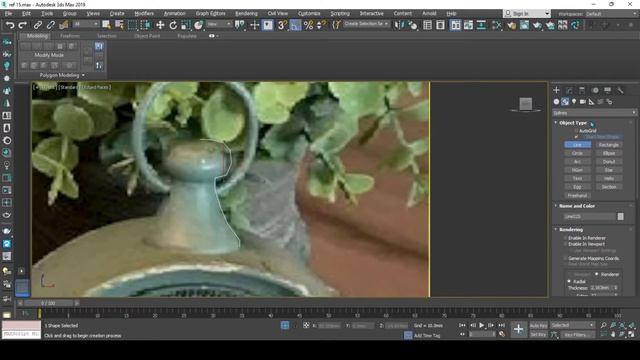Check Enable In Renderer option

click(x=565, y=238)
